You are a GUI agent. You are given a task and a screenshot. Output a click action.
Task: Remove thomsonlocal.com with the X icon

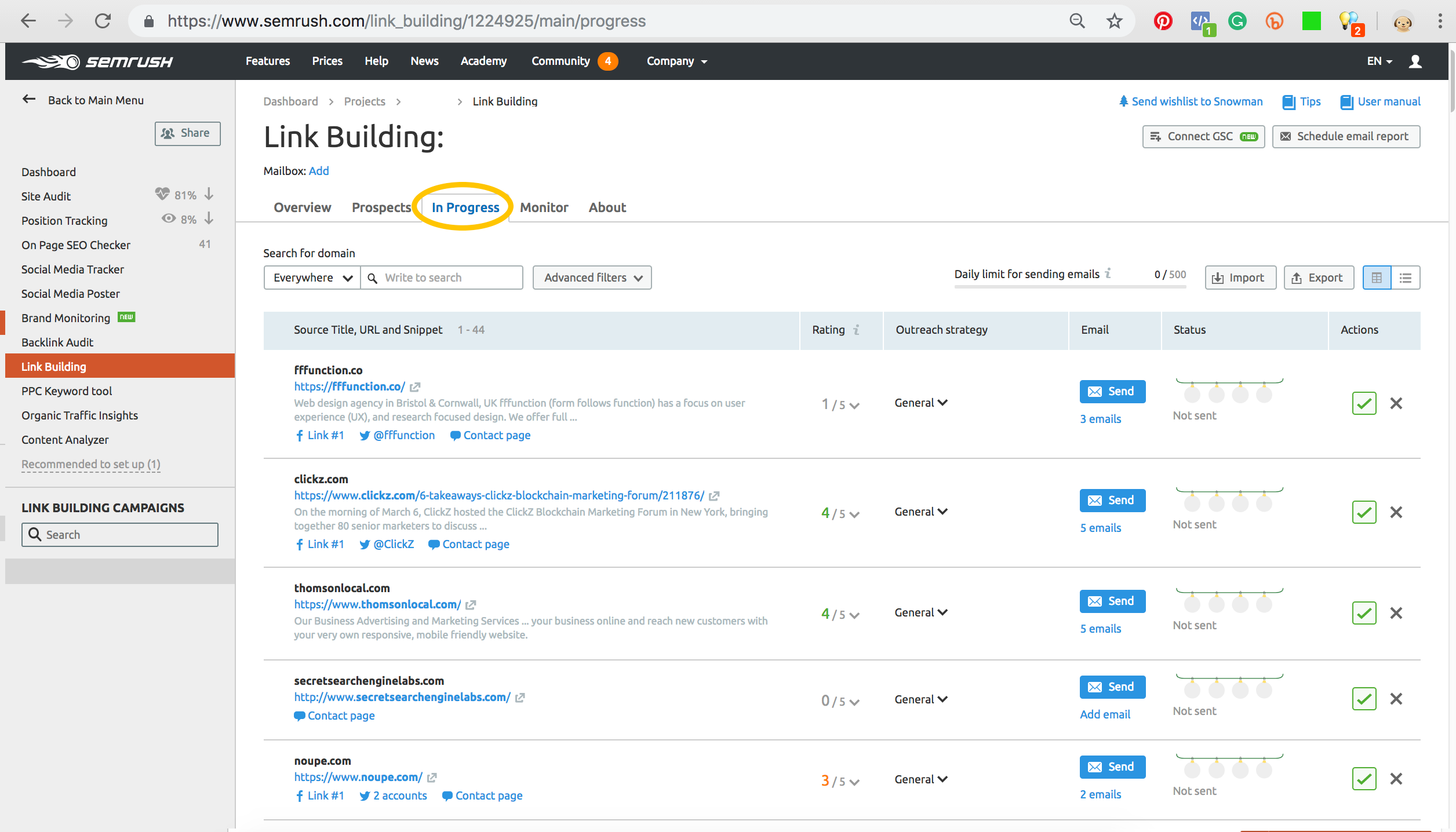point(1396,613)
